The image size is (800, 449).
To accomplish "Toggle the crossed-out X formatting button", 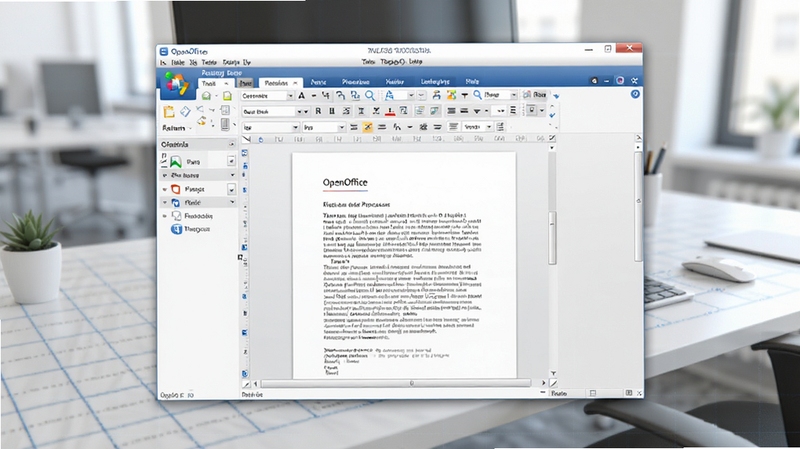I will click(376, 111).
